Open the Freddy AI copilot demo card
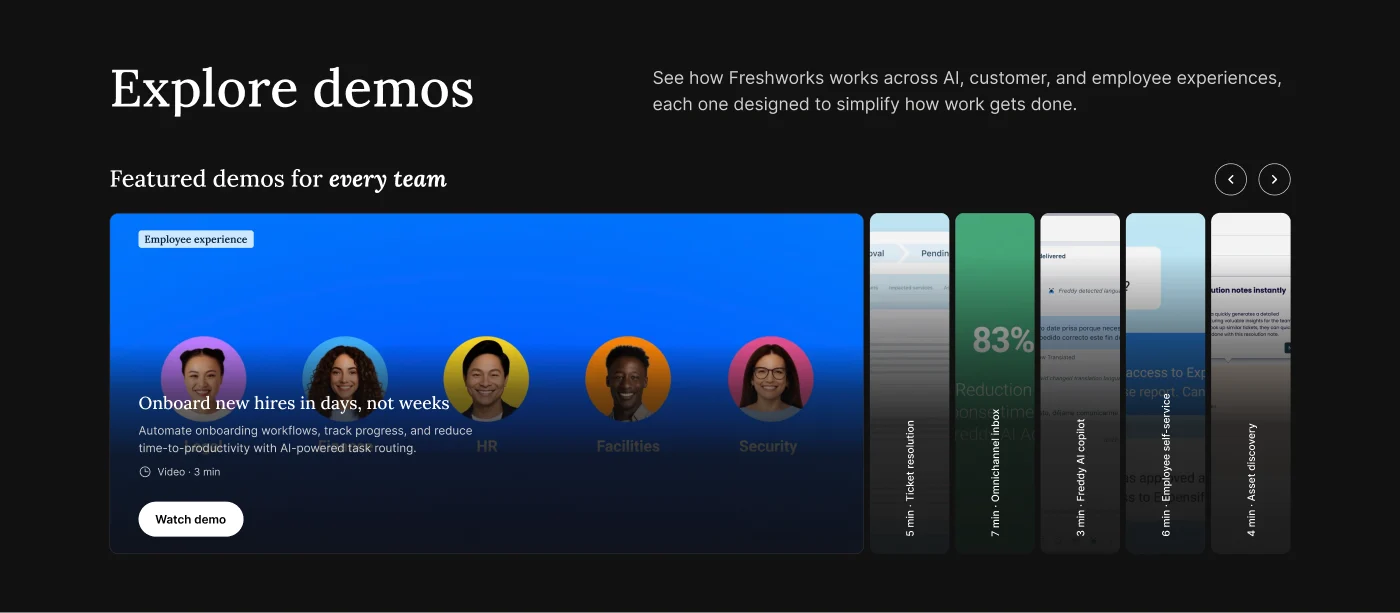Screen dimensions: 1400x613 (x=1080, y=383)
